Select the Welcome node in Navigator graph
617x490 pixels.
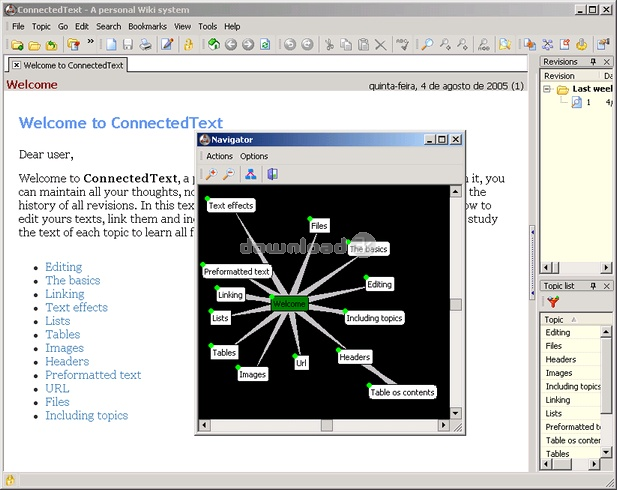(289, 303)
